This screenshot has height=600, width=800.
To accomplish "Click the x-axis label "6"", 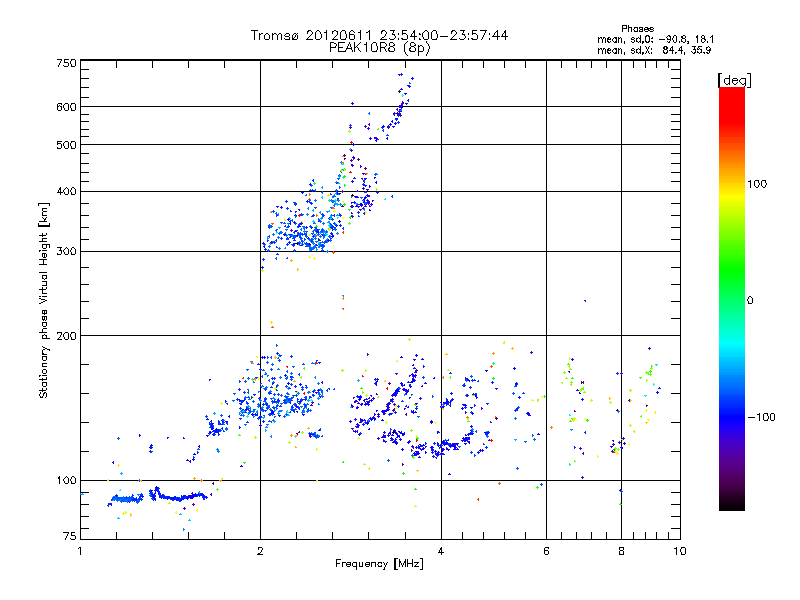I will pyautogui.click(x=546, y=551).
